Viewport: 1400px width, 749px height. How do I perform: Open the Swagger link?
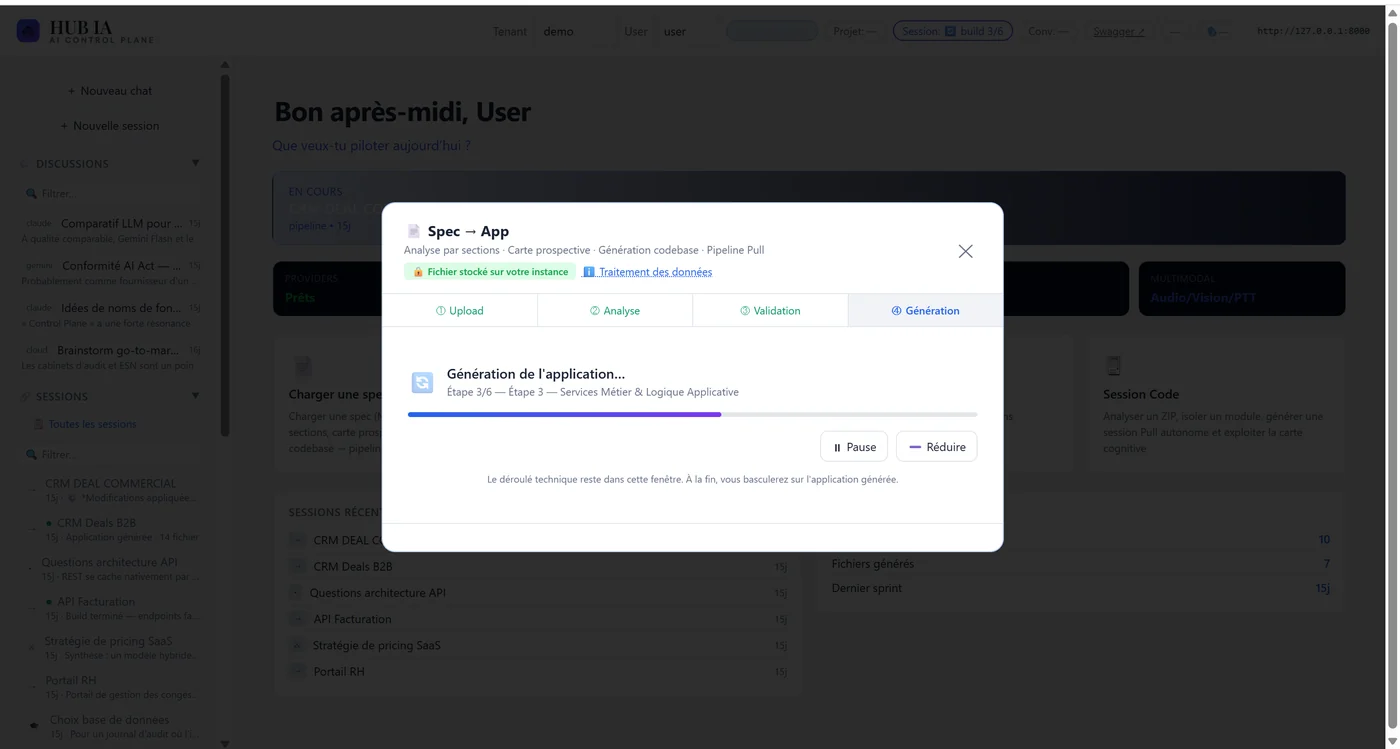tap(1118, 31)
